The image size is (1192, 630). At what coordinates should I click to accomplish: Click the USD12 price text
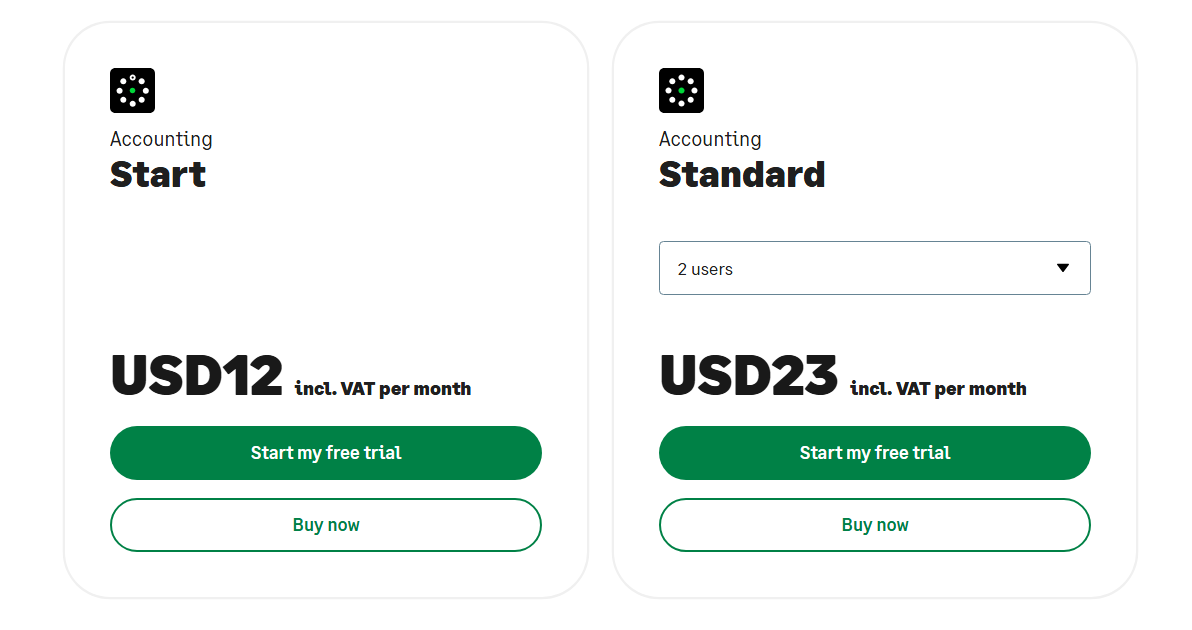[196, 375]
